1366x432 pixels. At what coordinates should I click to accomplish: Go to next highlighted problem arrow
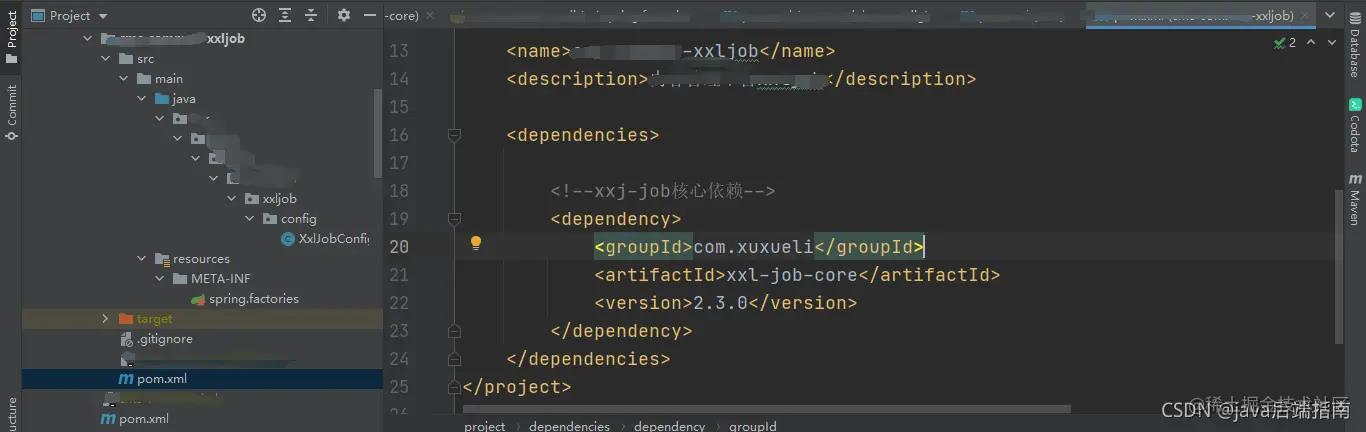pos(1332,43)
